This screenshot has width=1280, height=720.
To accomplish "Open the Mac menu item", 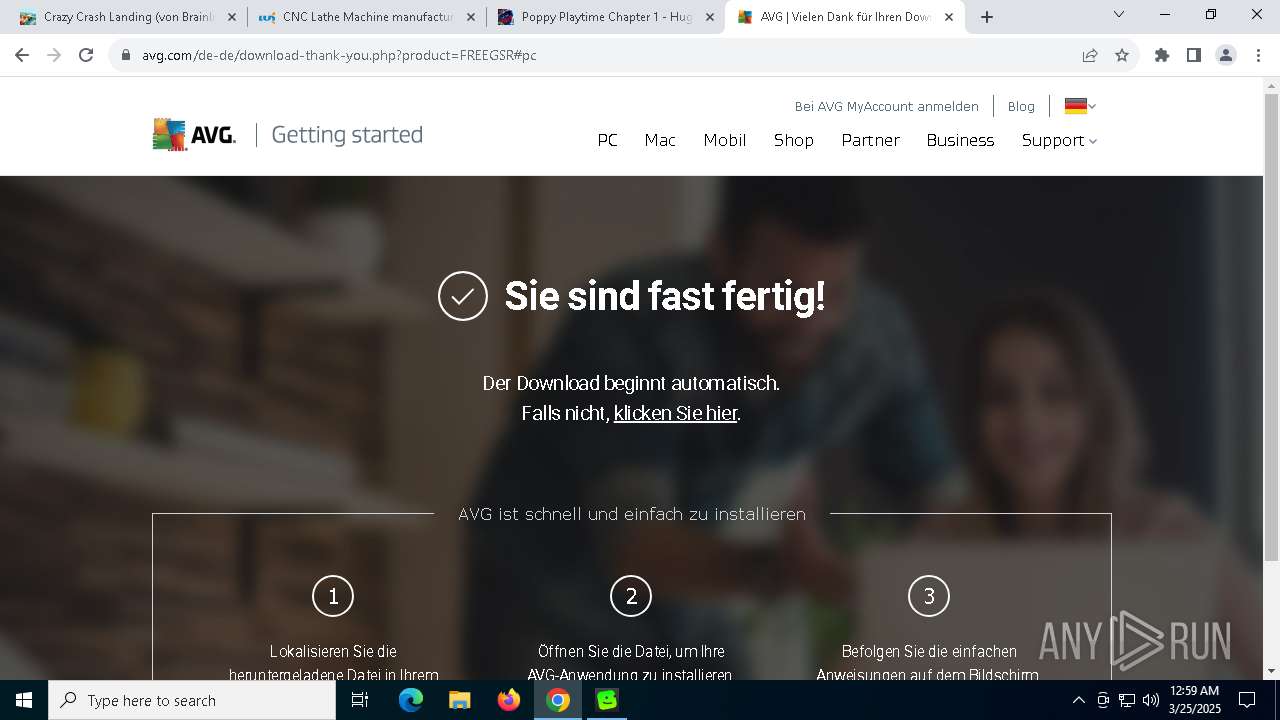I will (x=660, y=140).
